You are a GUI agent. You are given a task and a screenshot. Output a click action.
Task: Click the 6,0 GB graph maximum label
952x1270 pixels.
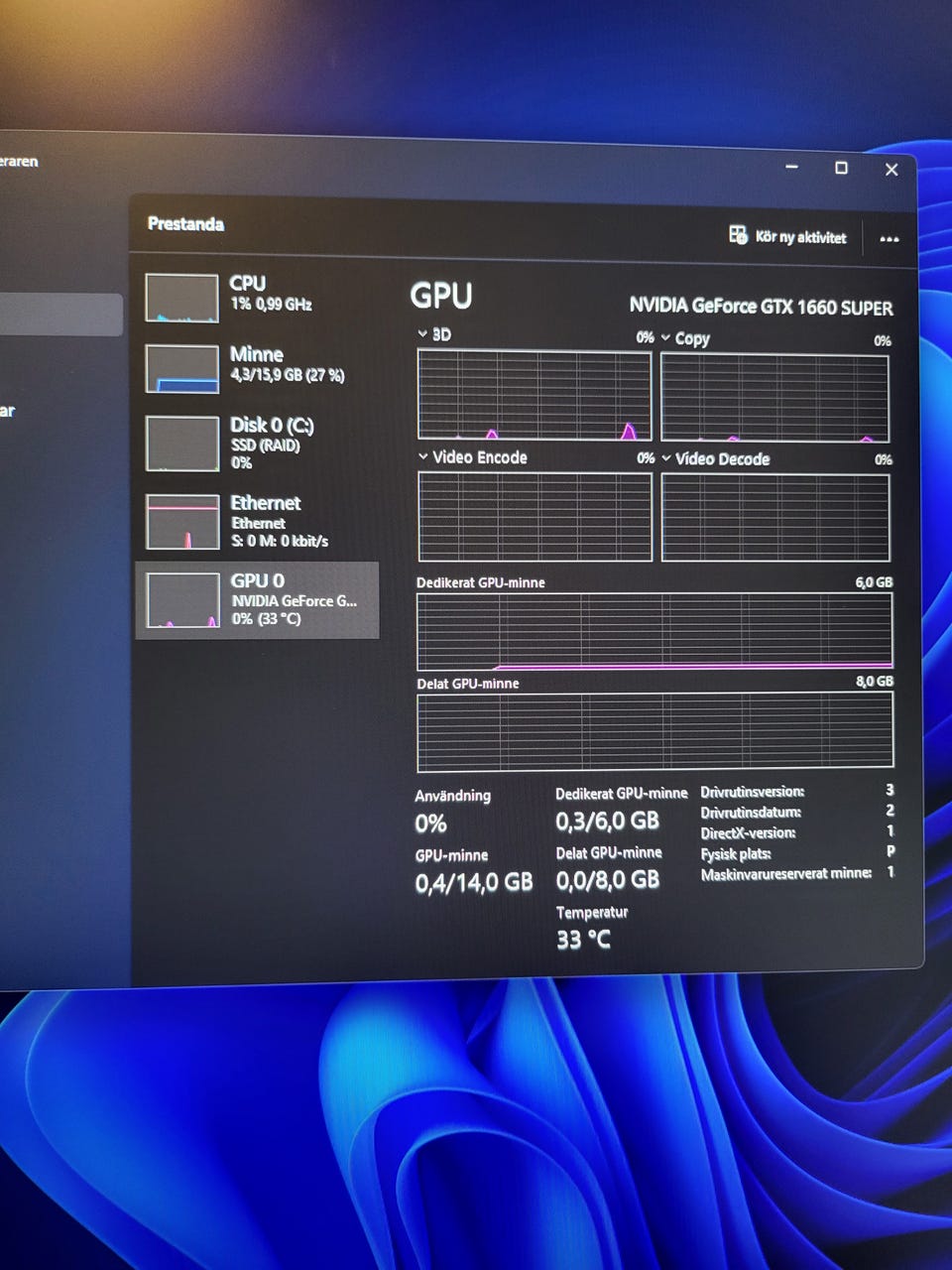pyautogui.click(x=874, y=582)
